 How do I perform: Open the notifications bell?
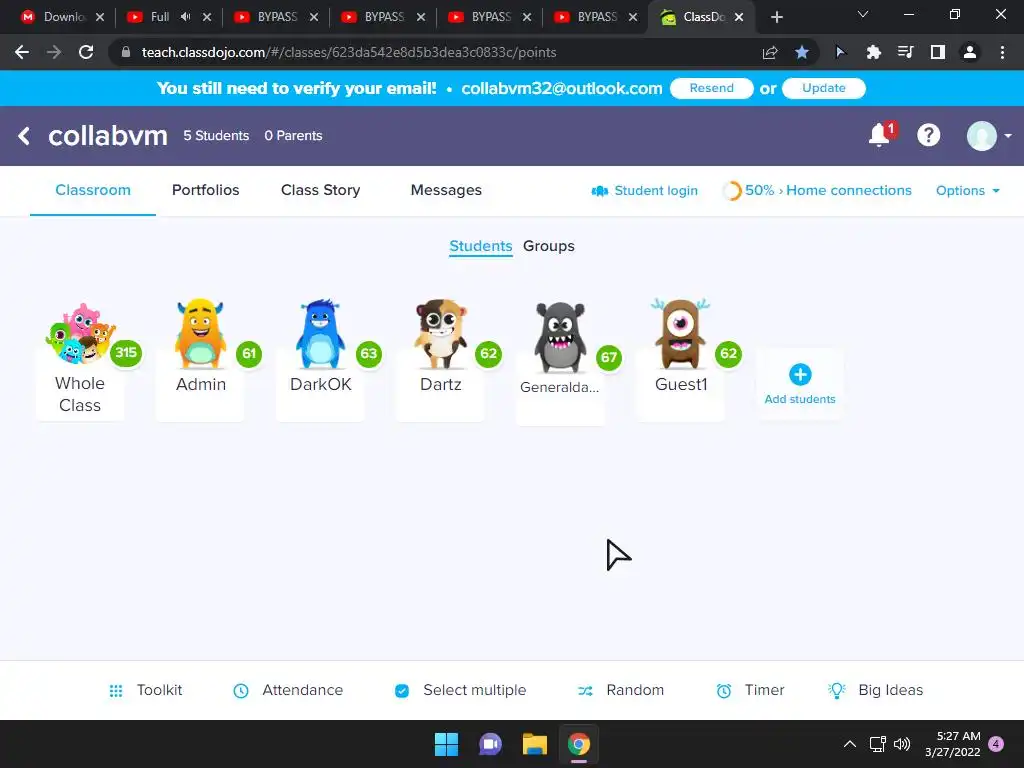(879, 135)
